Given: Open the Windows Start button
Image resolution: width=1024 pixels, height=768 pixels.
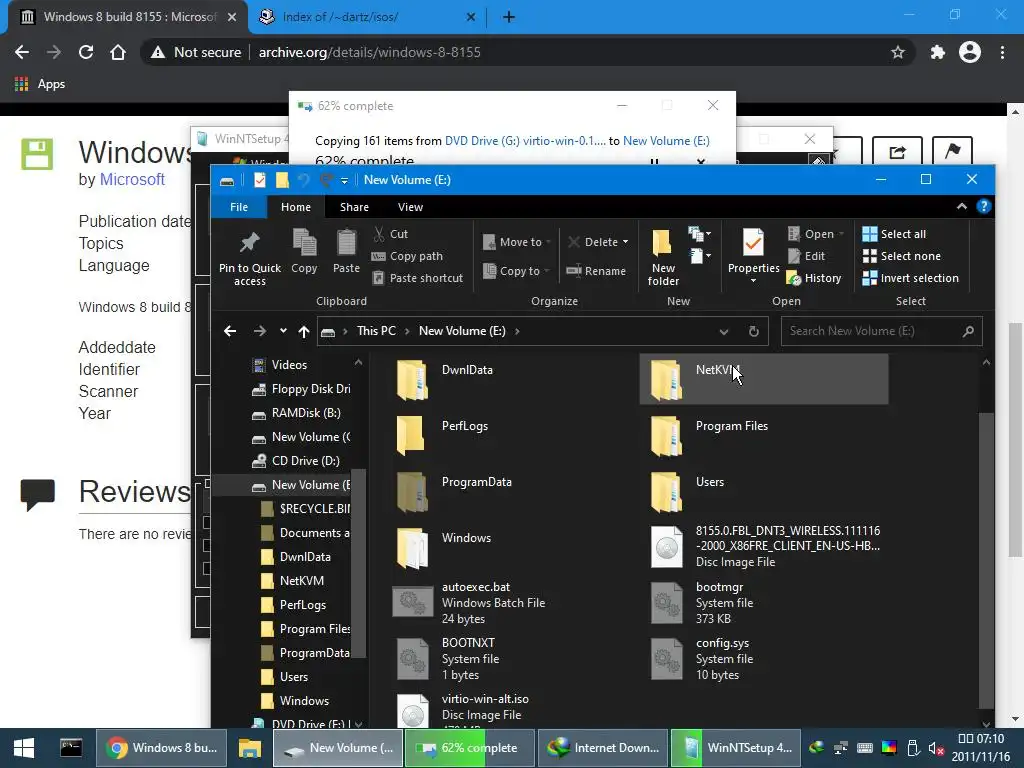Looking at the screenshot, I should click(x=24, y=748).
